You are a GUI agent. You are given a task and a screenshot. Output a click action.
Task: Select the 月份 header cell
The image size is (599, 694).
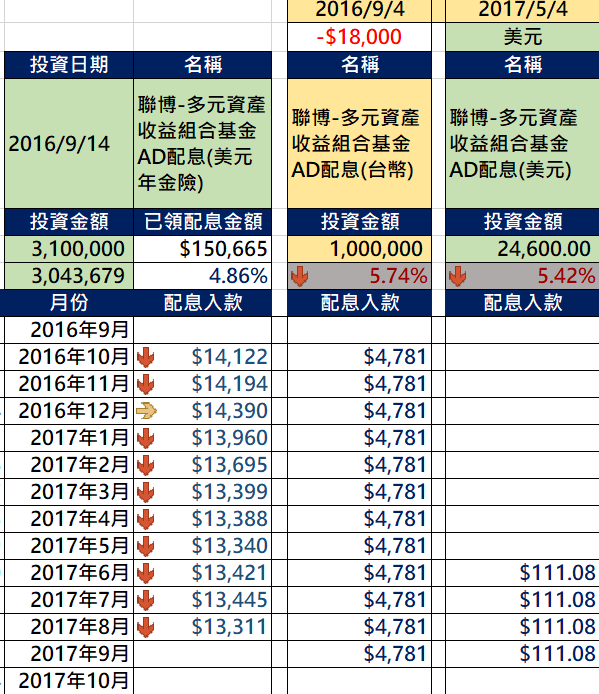[69, 303]
